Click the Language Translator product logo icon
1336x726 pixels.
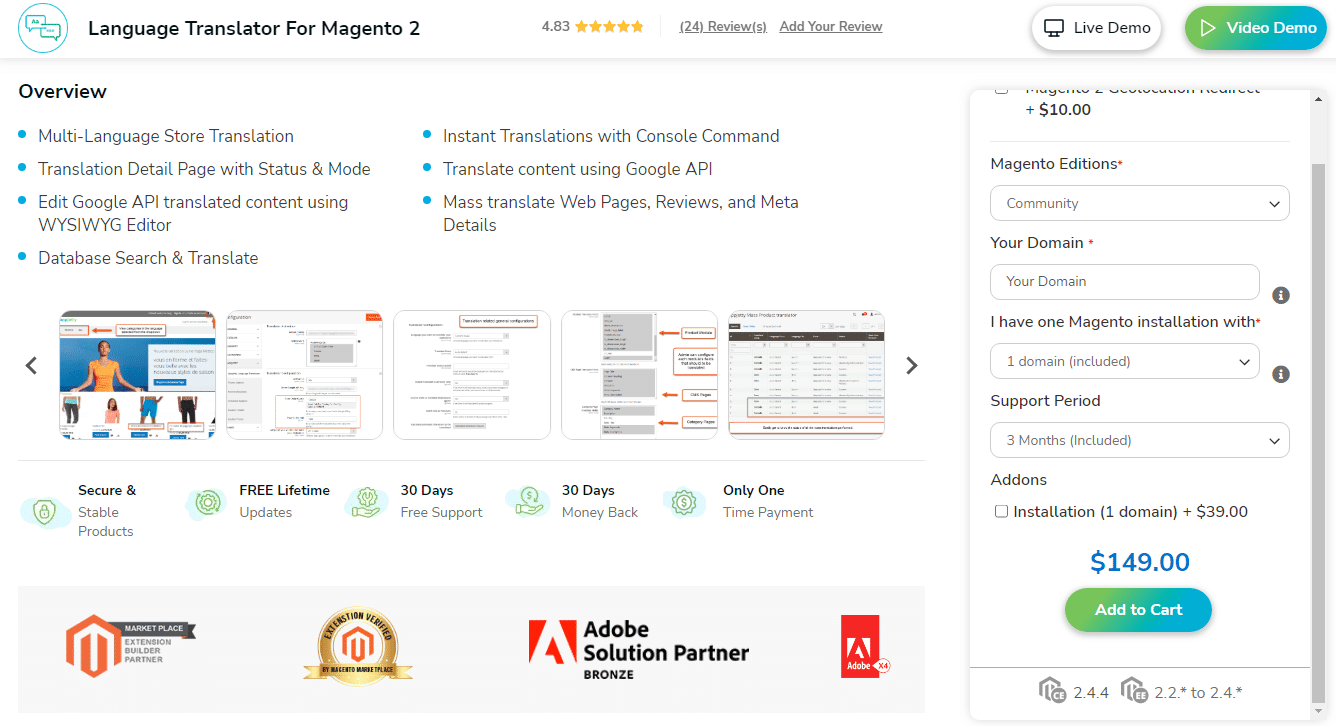coord(43,28)
